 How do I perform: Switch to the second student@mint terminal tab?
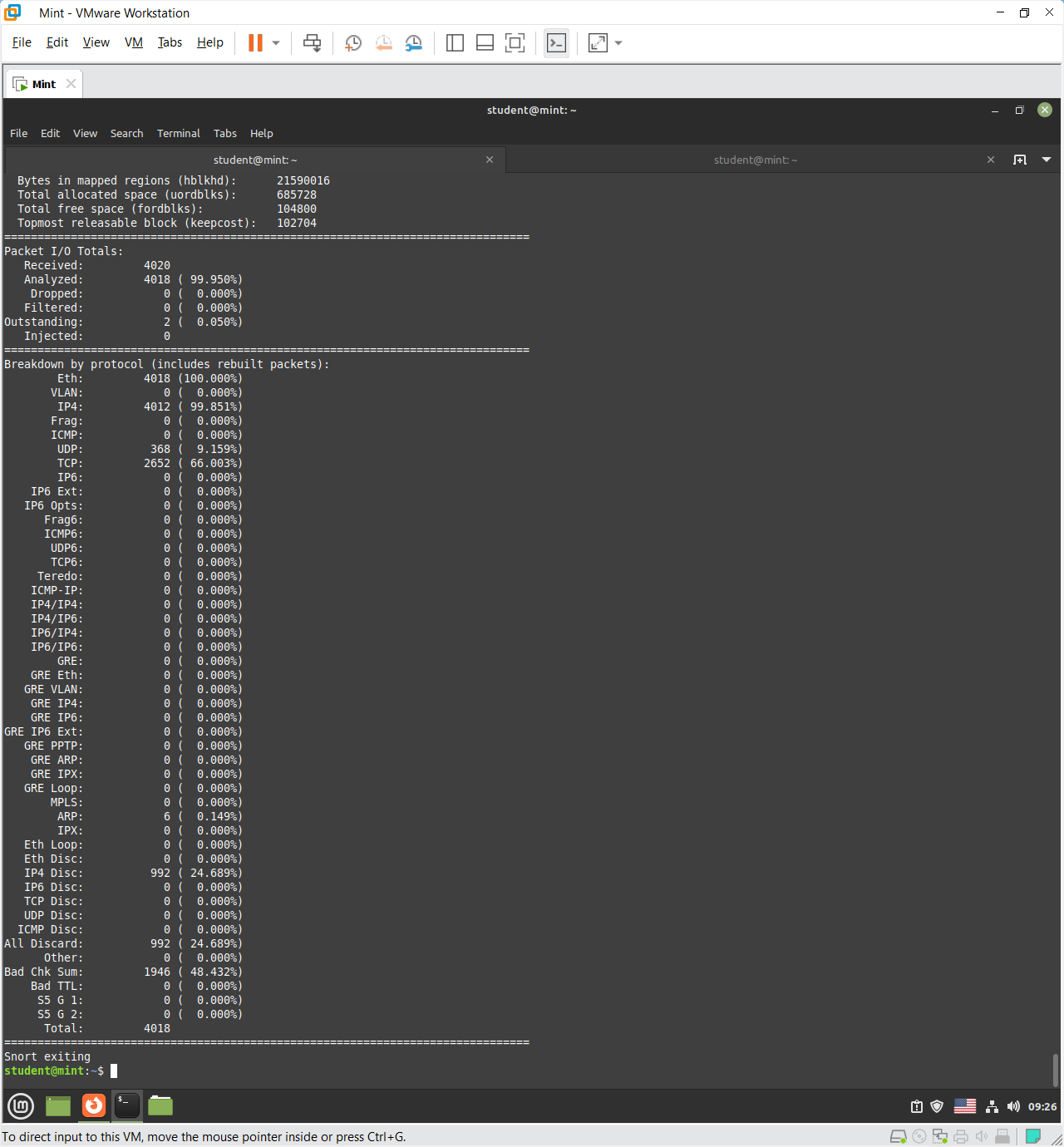(x=755, y=160)
